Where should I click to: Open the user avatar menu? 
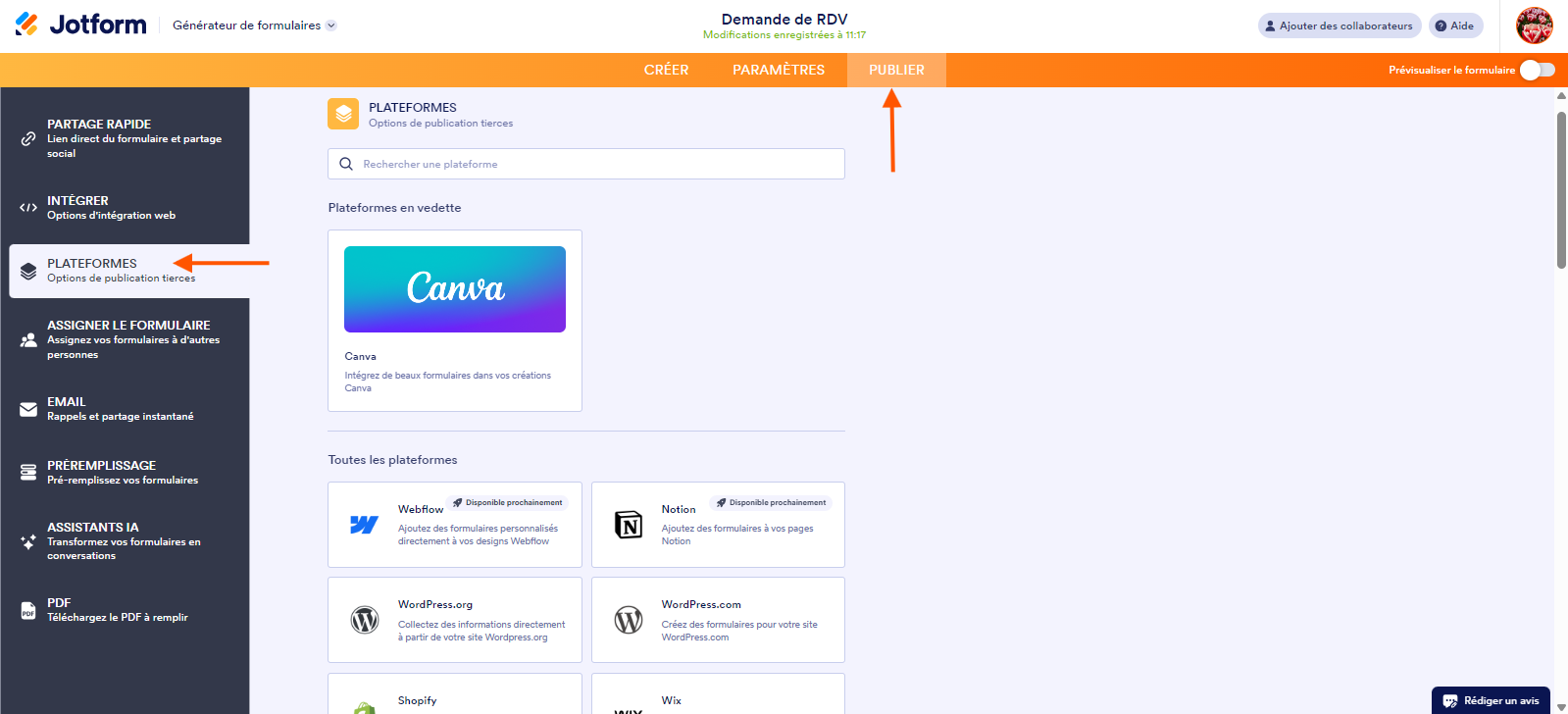(1535, 25)
